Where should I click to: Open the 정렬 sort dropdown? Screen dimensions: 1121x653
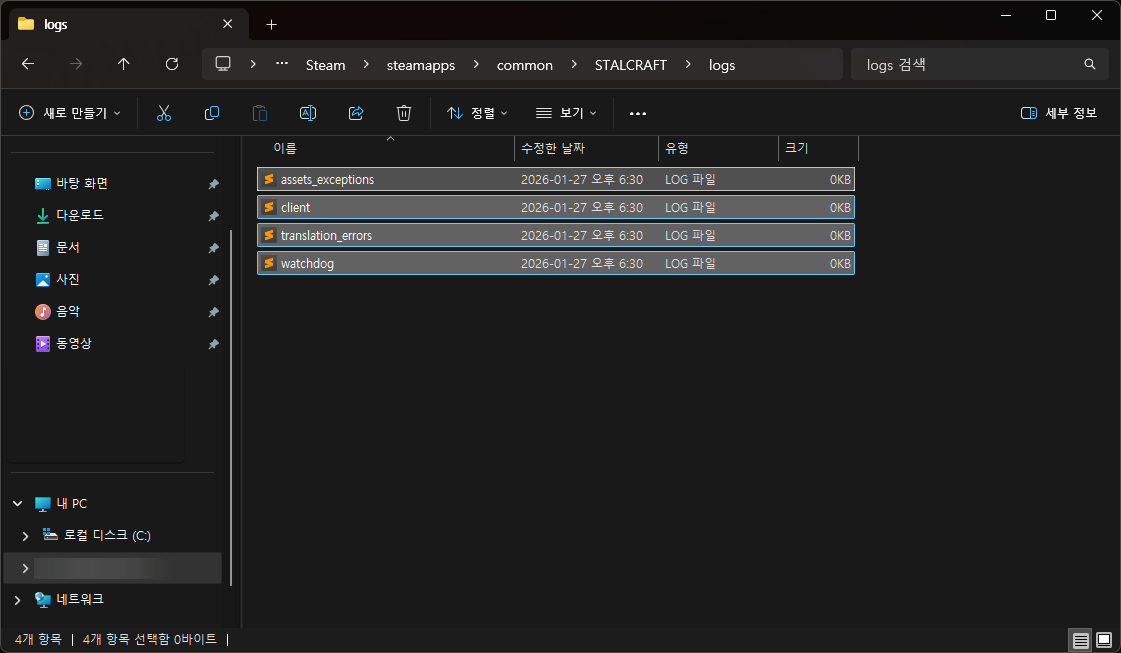point(477,113)
